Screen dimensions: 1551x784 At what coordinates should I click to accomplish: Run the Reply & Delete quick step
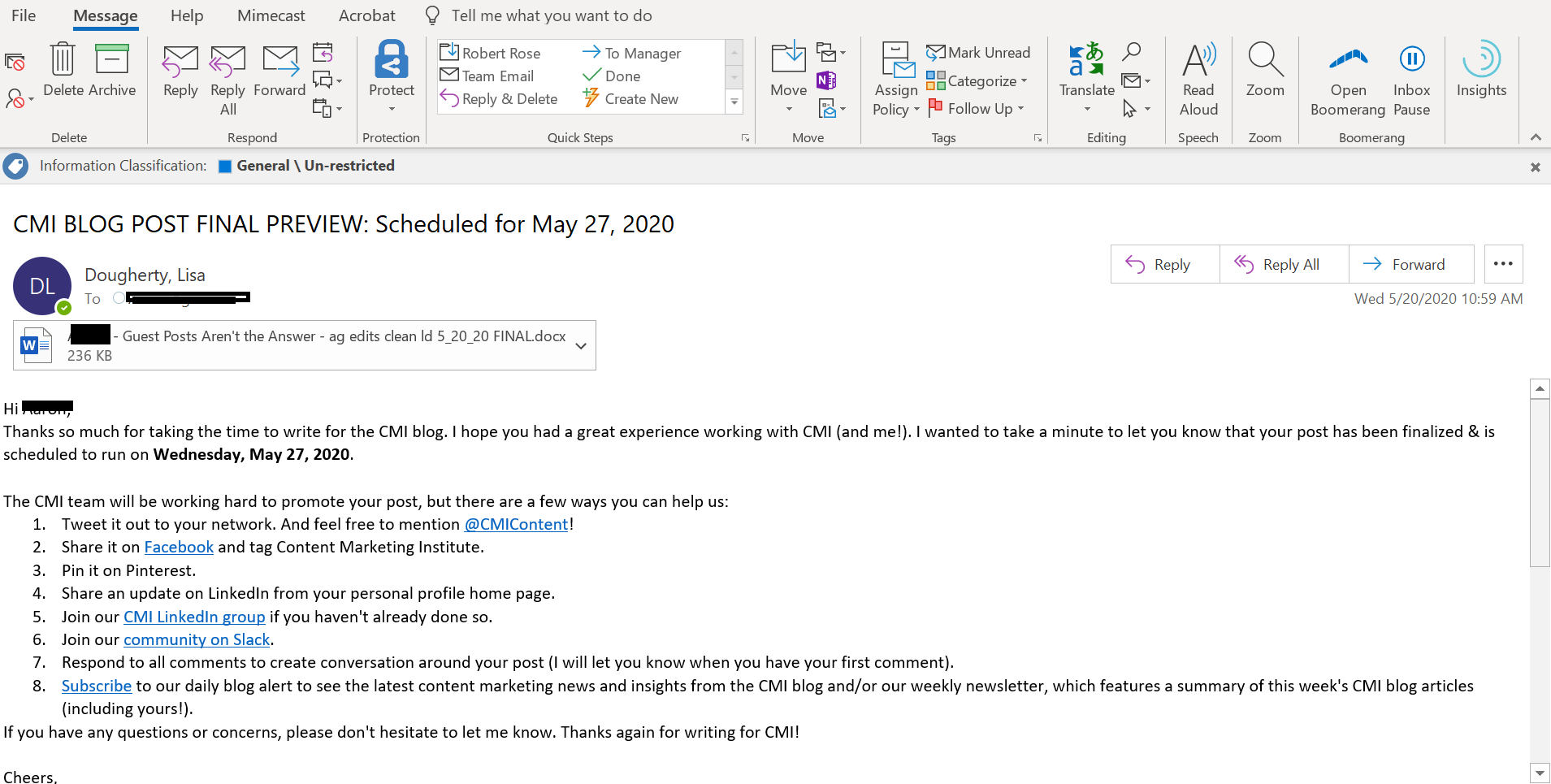[x=499, y=98]
